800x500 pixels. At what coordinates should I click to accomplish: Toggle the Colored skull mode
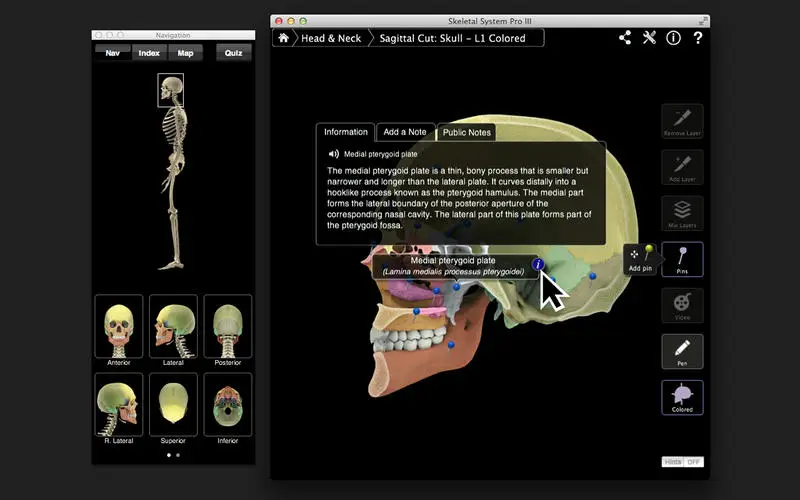pos(682,397)
